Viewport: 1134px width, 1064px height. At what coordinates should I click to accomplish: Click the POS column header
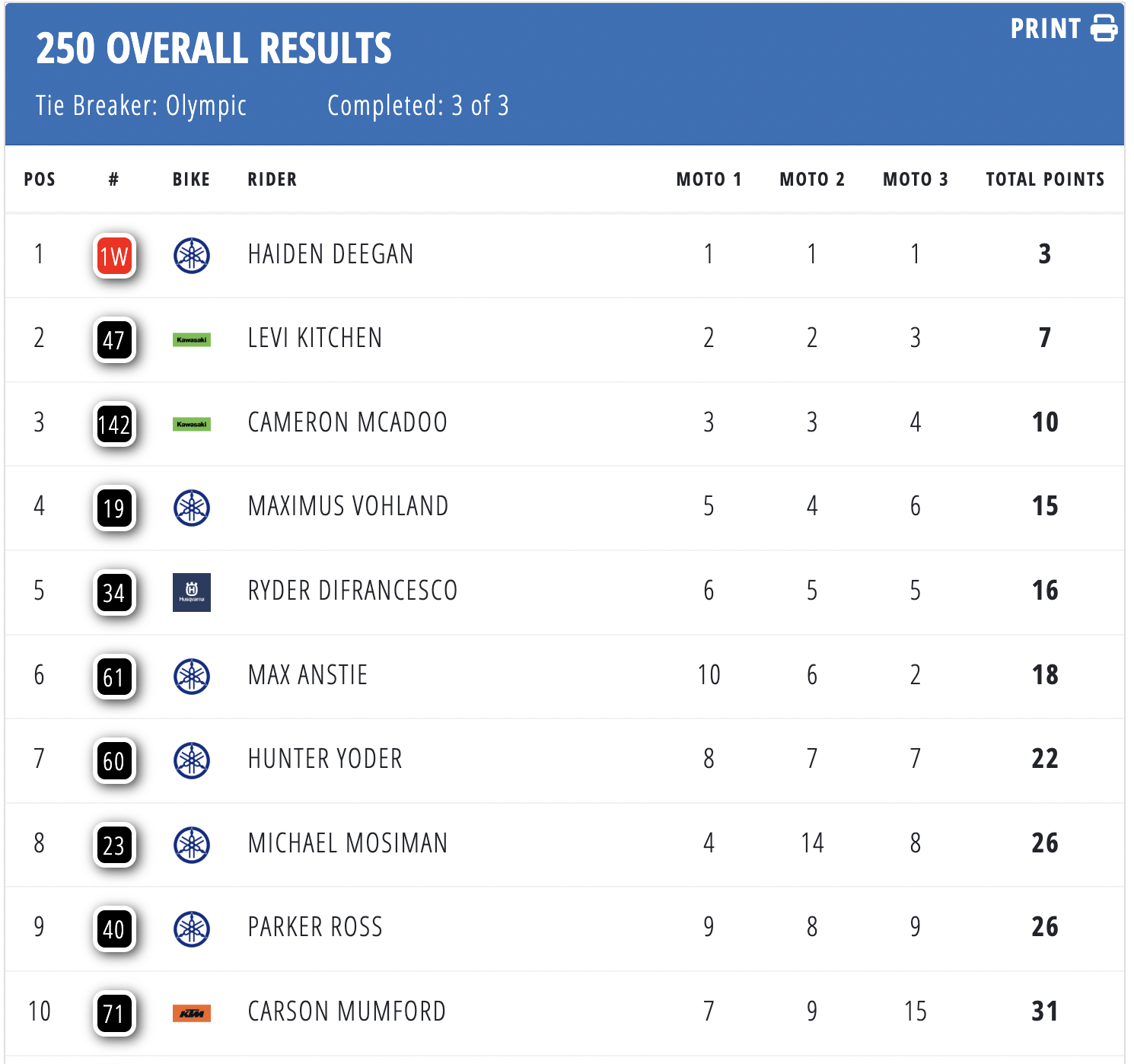(x=40, y=180)
